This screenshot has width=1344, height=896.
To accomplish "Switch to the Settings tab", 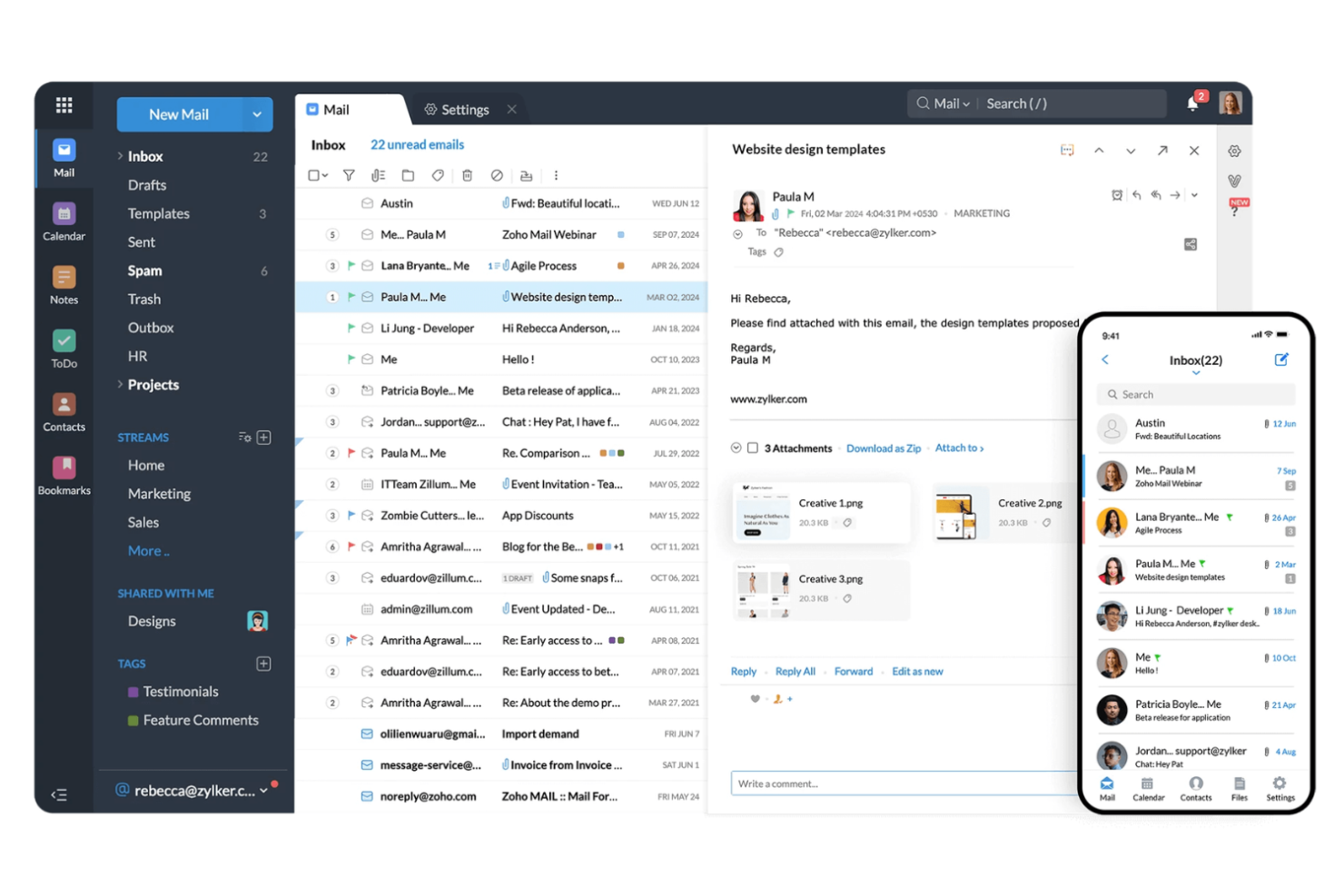I will coord(465,109).
